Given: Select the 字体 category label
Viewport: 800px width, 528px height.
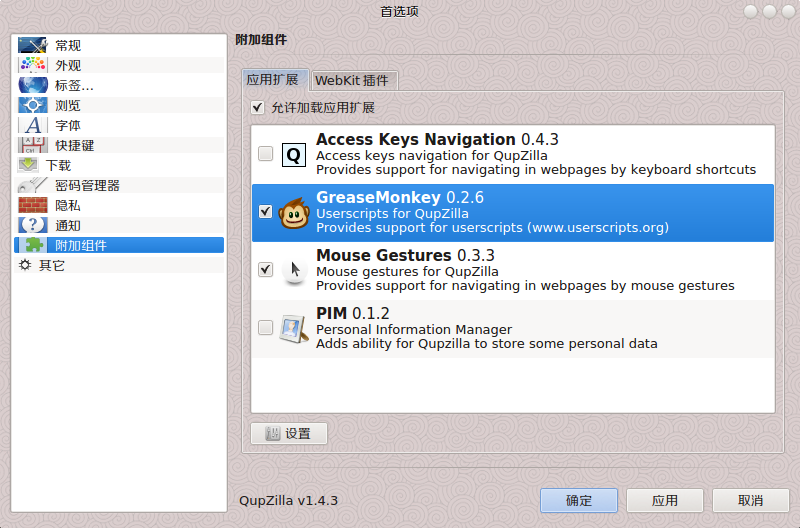Looking at the screenshot, I should point(68,125).
